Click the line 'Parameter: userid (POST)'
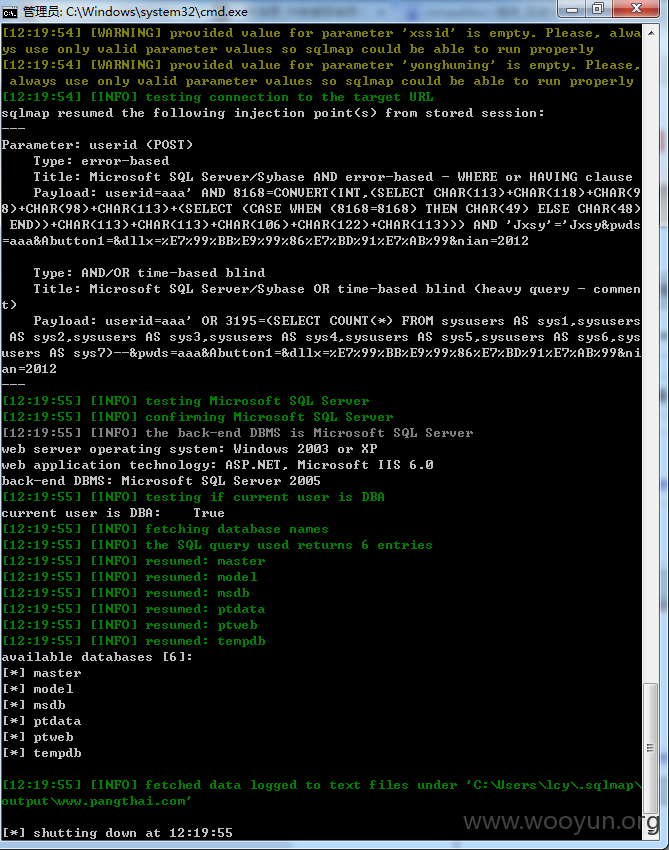 pyautogui.click(x=97, y=145)
